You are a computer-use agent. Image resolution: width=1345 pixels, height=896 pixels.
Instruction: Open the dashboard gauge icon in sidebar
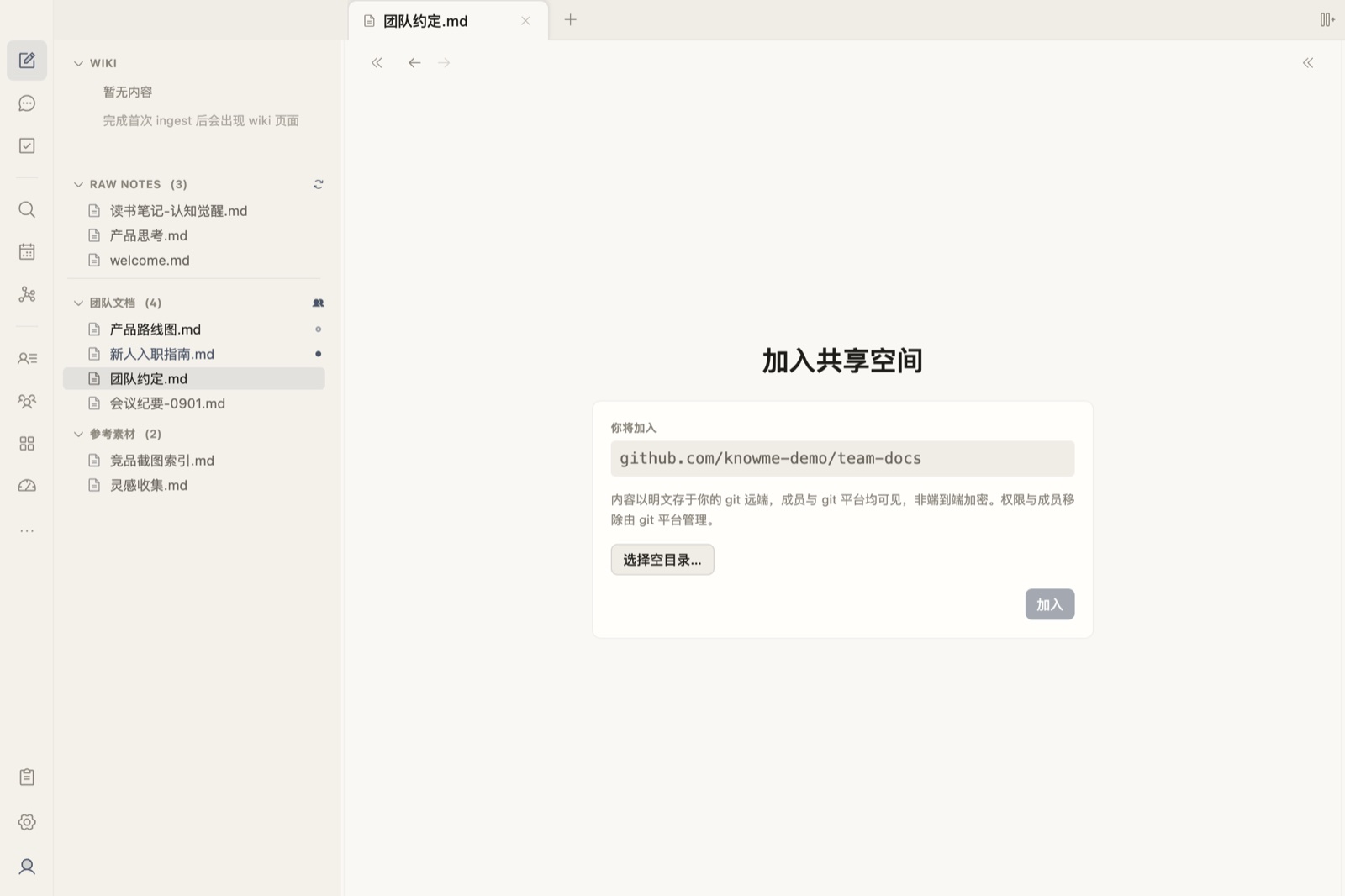(x=27, y=486)
